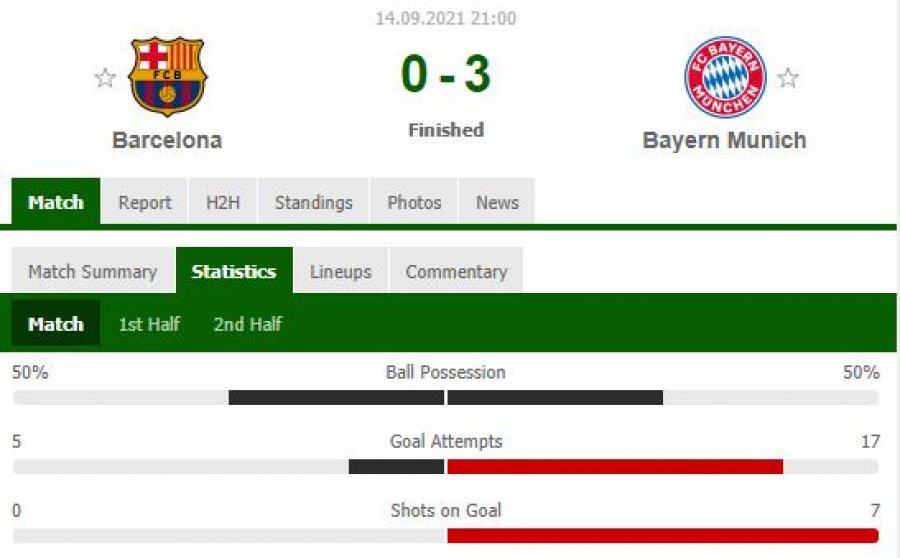This screenshot has width=900, height=558.
Task: Select the top-level Match tab
Action: click(56, 202)
